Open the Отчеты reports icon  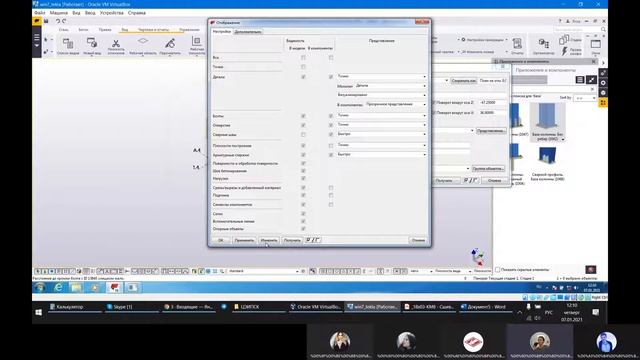[x=517, y=46]
